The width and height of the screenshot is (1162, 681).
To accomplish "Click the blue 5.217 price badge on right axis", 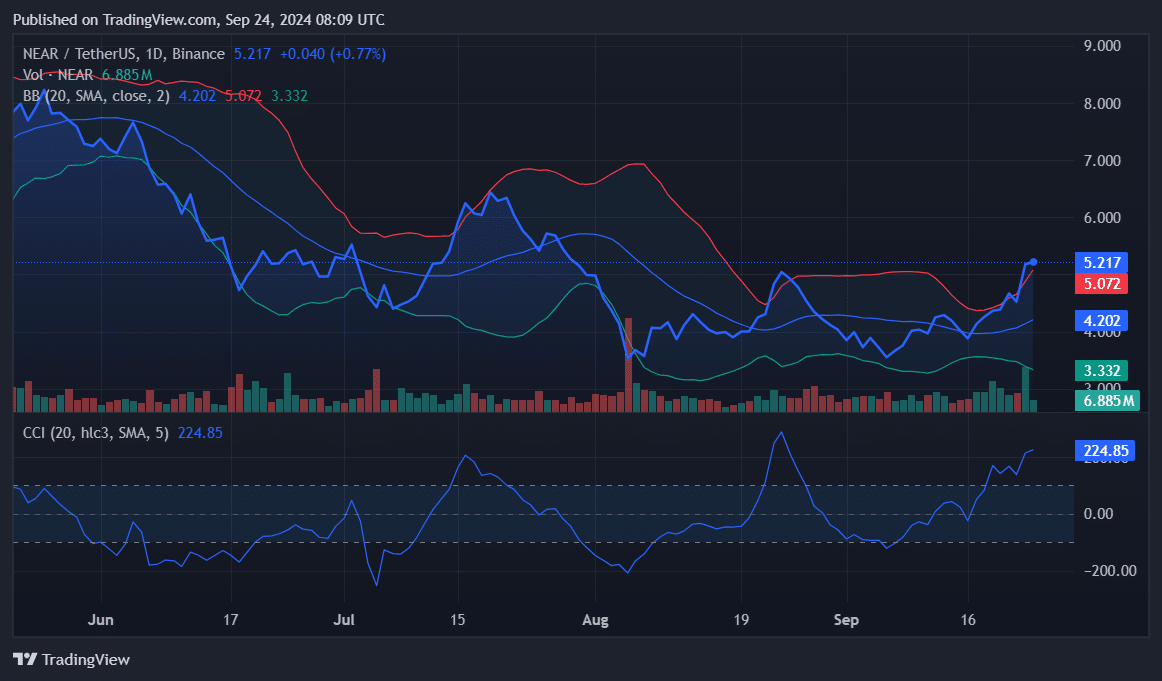I will [x=1103, y=262].
